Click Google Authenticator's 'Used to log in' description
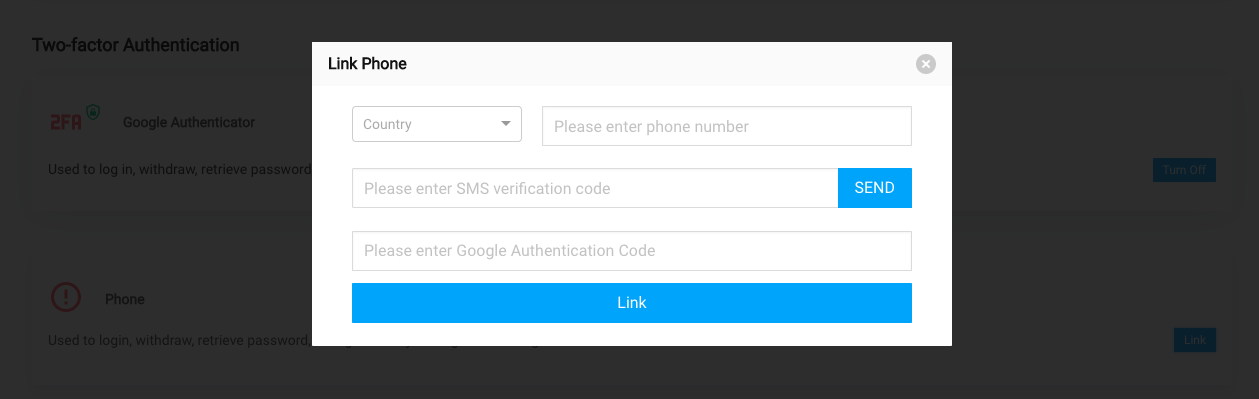Viewport: 1259px width, 399px height. pyautogui.click(x=180, y=170)
